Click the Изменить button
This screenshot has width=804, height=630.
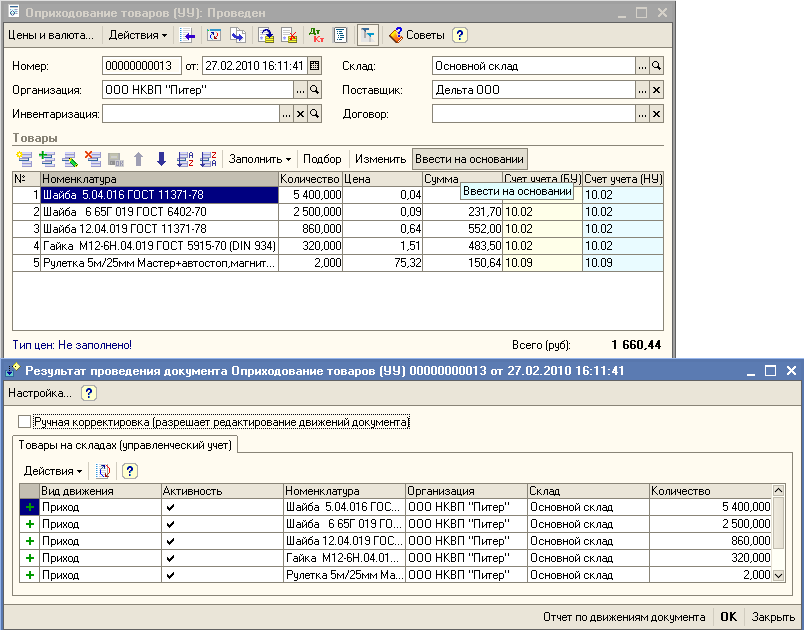point(380,159)
